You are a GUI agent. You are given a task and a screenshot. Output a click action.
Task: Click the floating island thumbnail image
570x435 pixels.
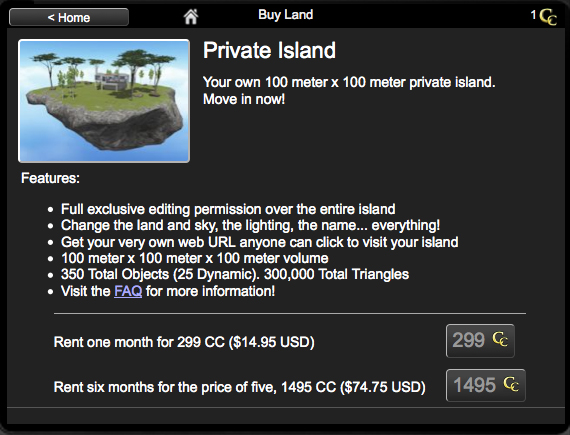[x=104, y=101]
